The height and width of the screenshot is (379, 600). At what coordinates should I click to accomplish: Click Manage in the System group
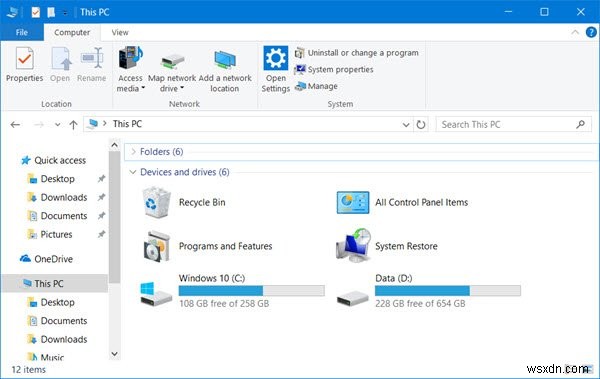tap(316, 86)
